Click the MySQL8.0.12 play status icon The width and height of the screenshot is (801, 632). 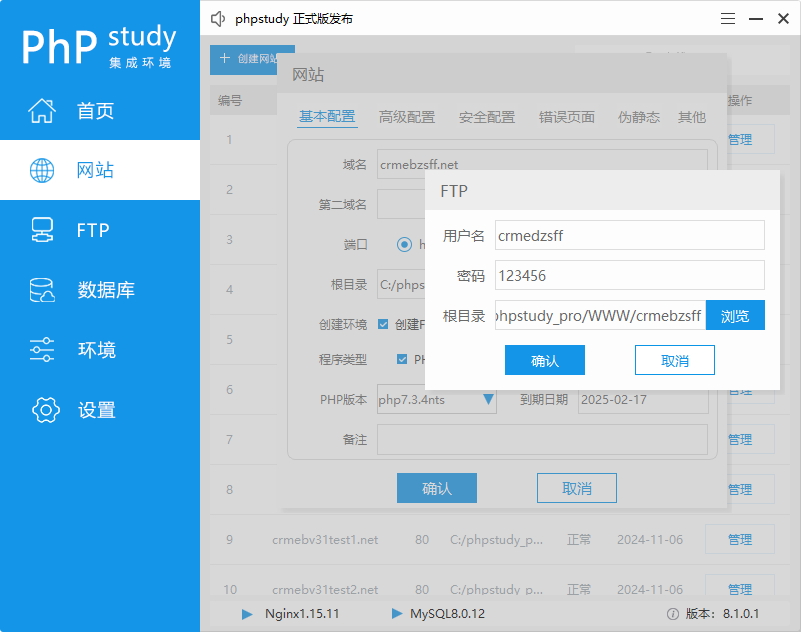tap(398, 614)
